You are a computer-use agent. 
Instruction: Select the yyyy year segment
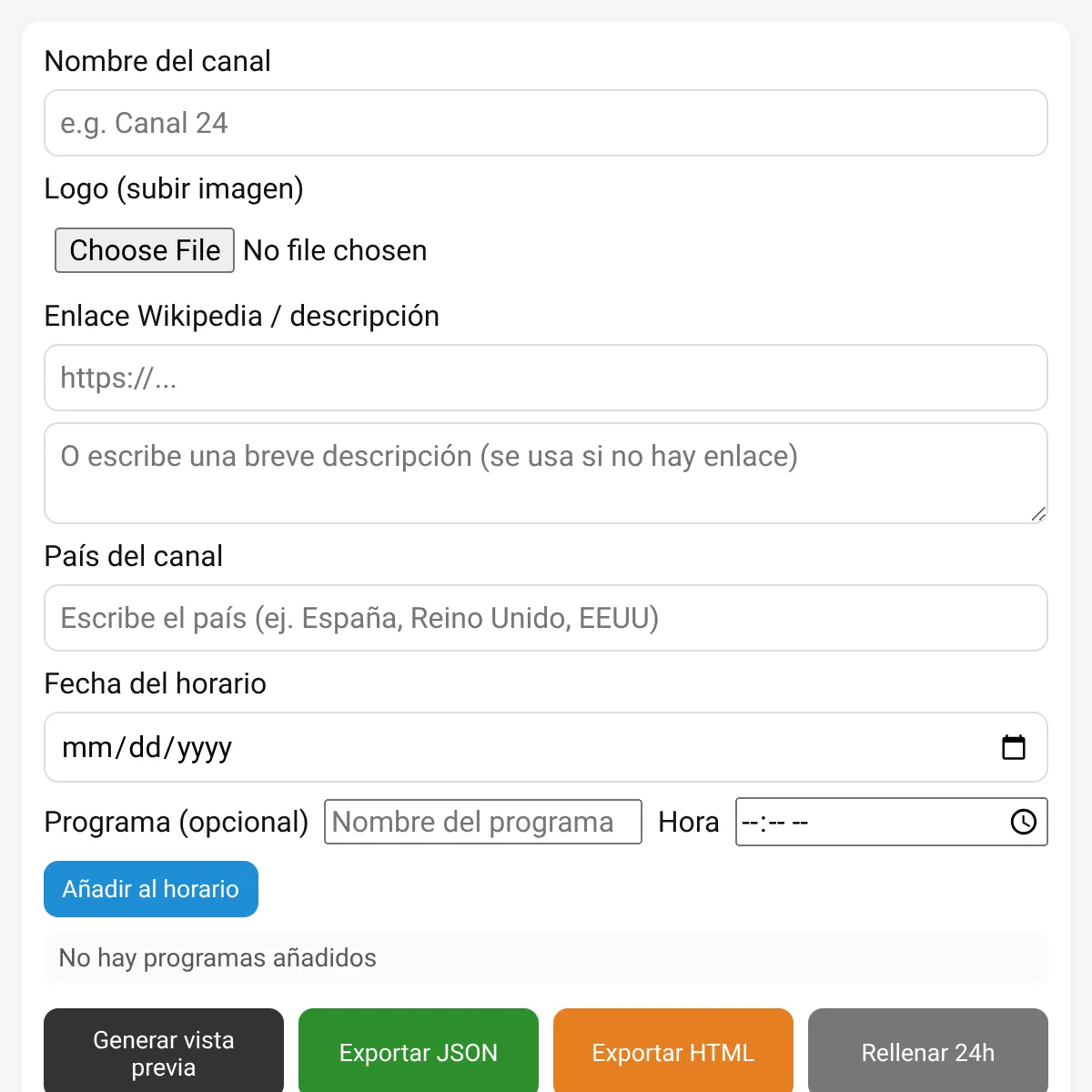205,748
